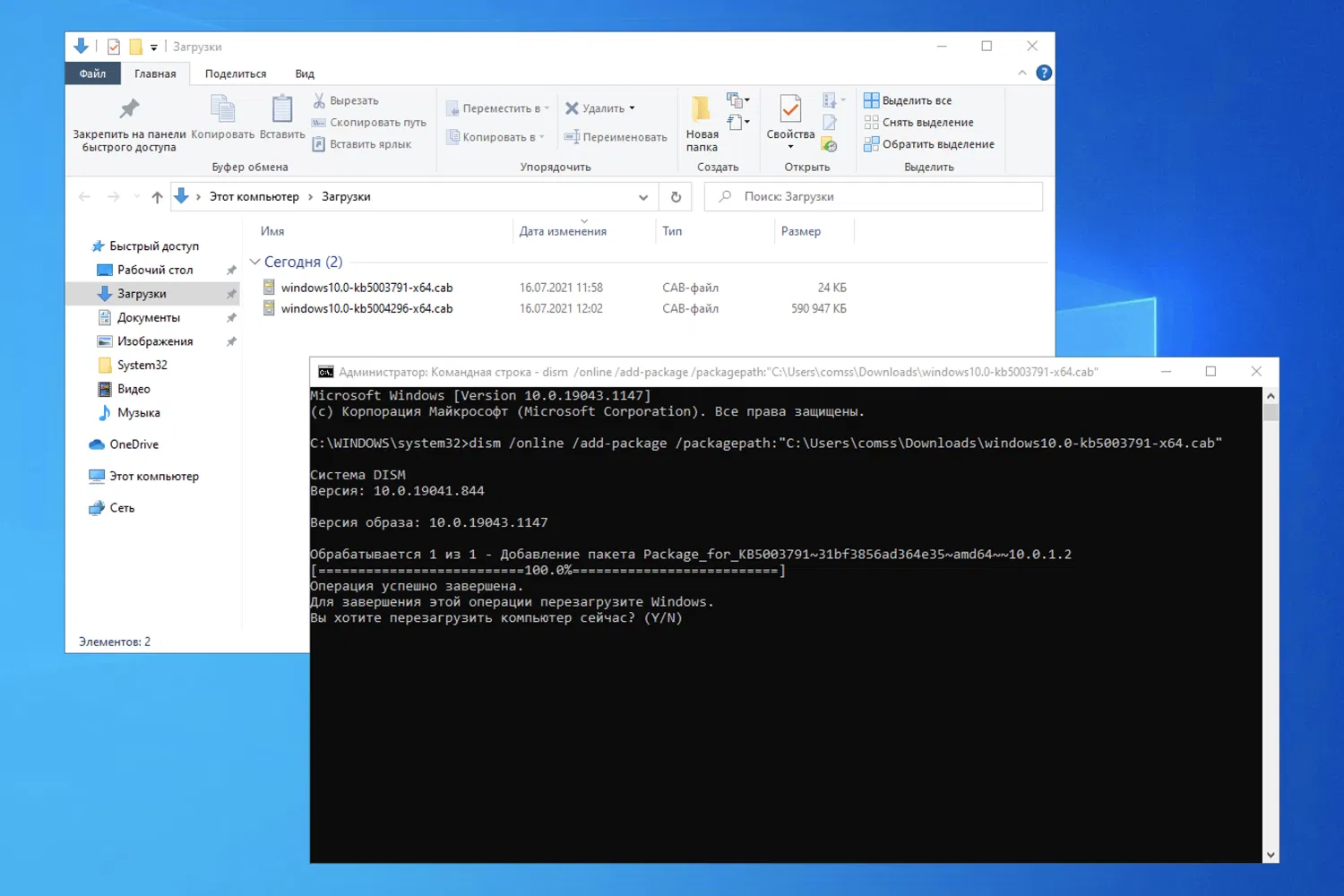Pin to Quick access ribbon button
Screen dimensions: 1344x896
coord(129,124)
